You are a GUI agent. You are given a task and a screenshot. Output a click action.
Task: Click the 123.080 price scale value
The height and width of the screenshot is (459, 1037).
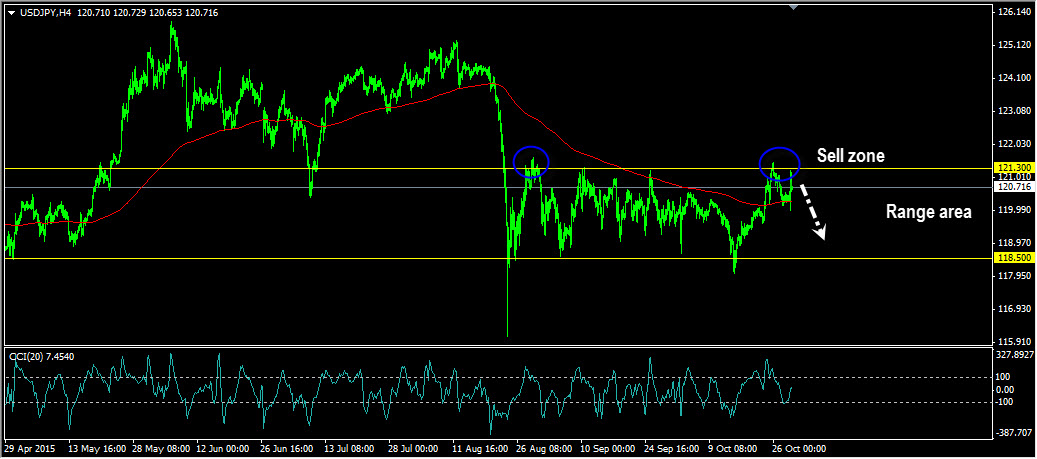[x=1015, y=110]
